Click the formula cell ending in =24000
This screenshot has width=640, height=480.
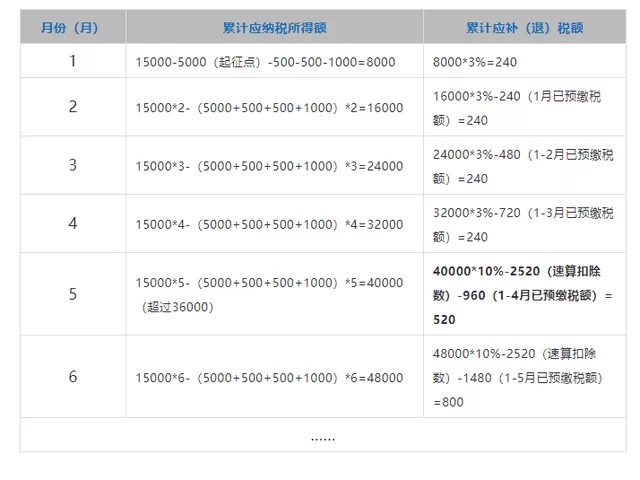click(269, 166)
